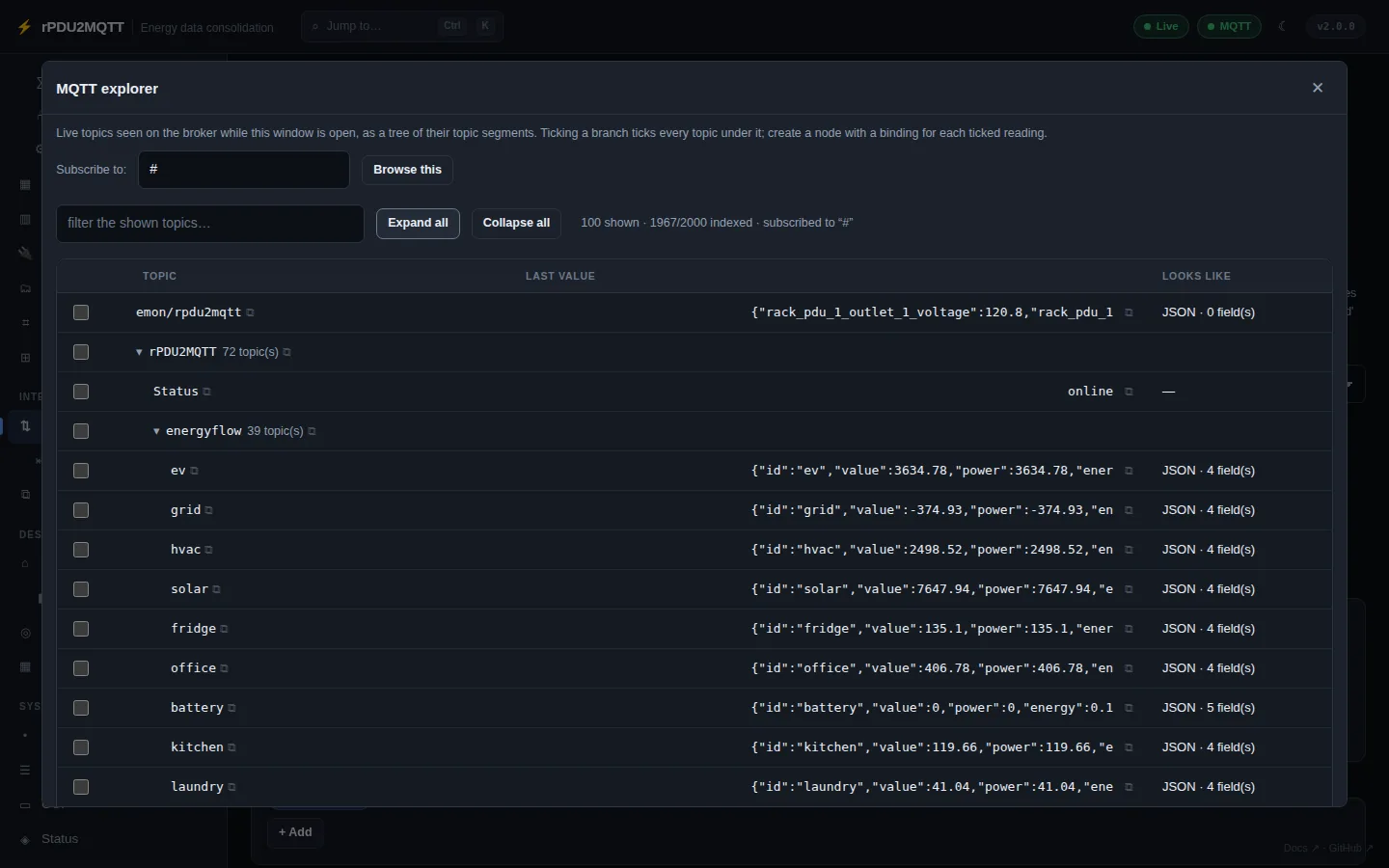Click the TOPIC column header
The image size is (1389, 868).
[x=159, y=276]
